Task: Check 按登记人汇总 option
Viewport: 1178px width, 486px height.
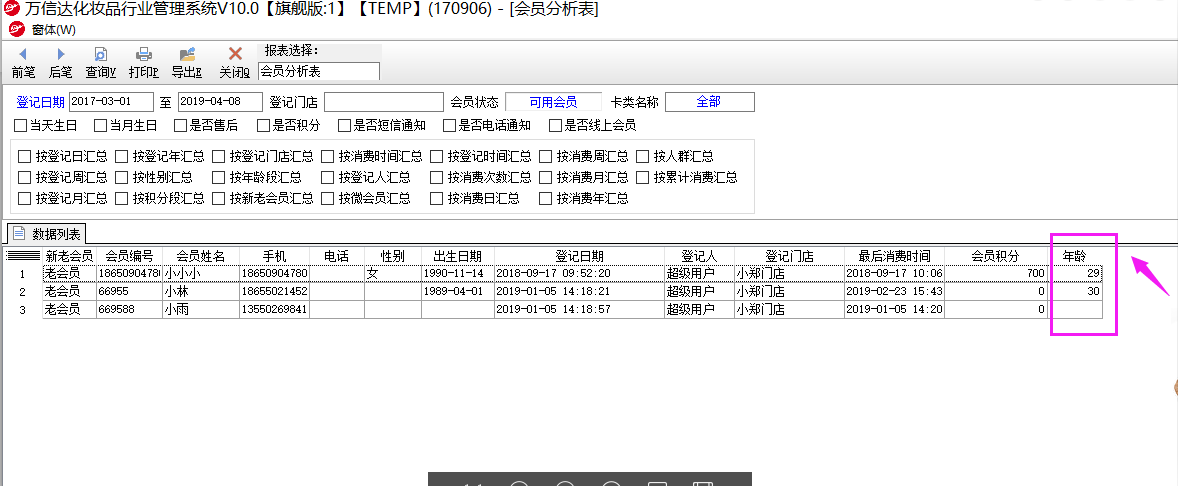Action: pyautogui.click(x=328, y=177)
